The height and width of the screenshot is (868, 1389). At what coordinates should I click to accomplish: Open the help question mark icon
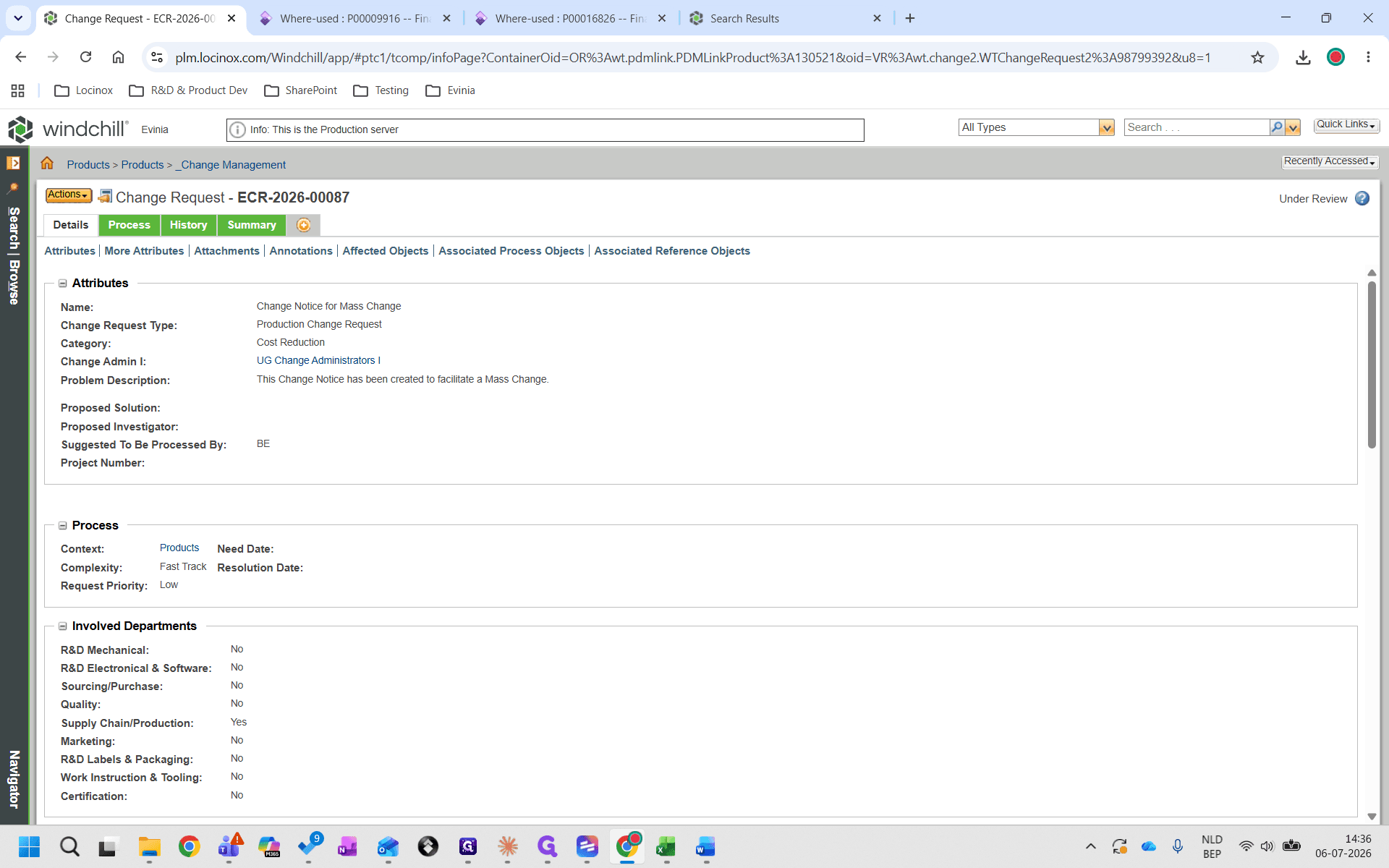point(1362,198)
